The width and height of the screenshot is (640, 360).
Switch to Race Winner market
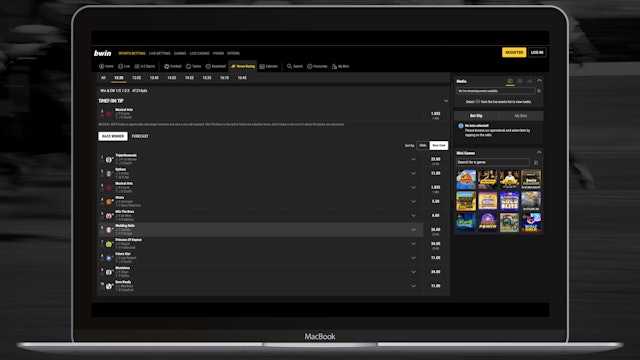pos(113,136)
